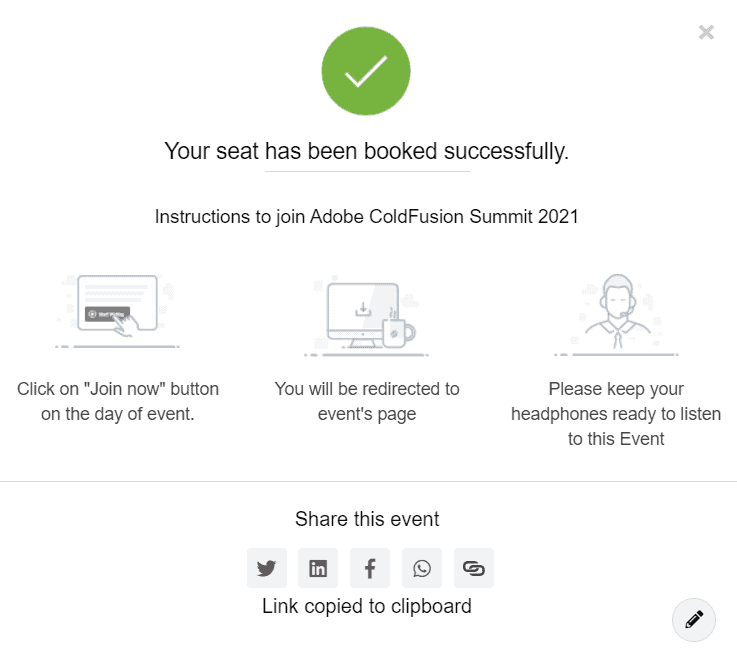Click the green success checkmark circle
Image resolution: width=737 pixels, height=661 pixels.
click(366, 71)
